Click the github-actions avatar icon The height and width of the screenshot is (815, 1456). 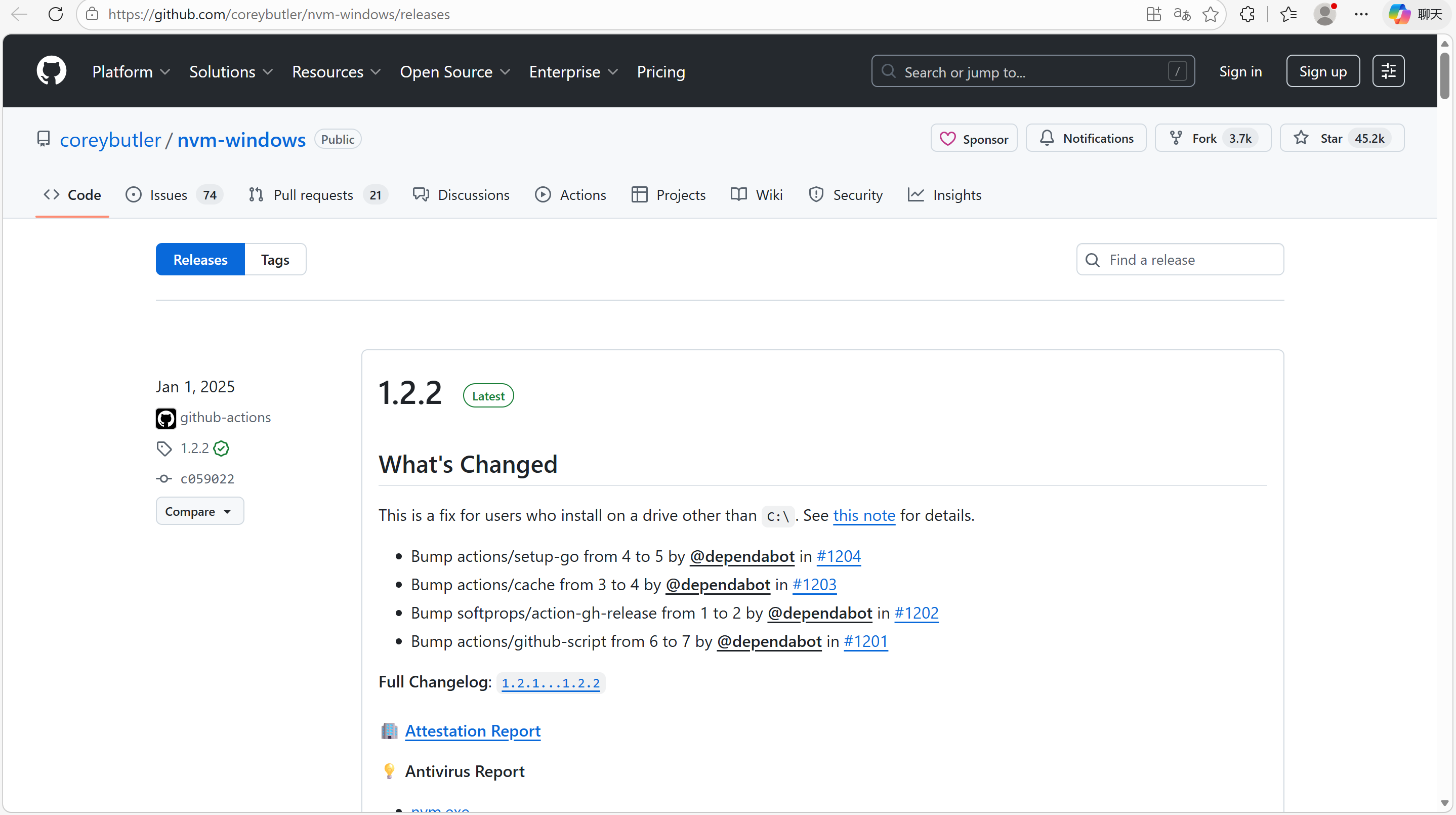(x=165, y=418)
